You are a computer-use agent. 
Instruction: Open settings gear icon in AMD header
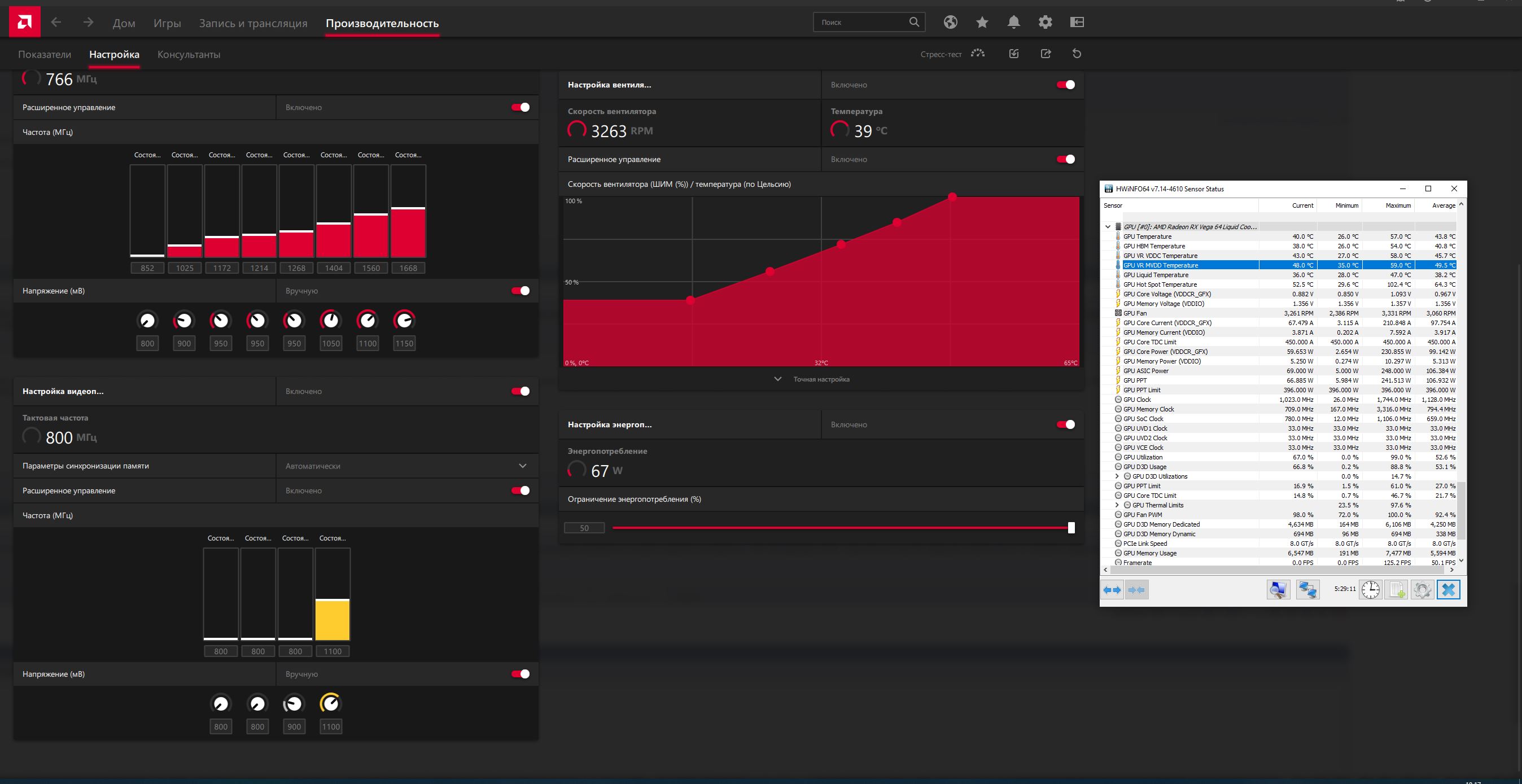[x=1045, y=23]
